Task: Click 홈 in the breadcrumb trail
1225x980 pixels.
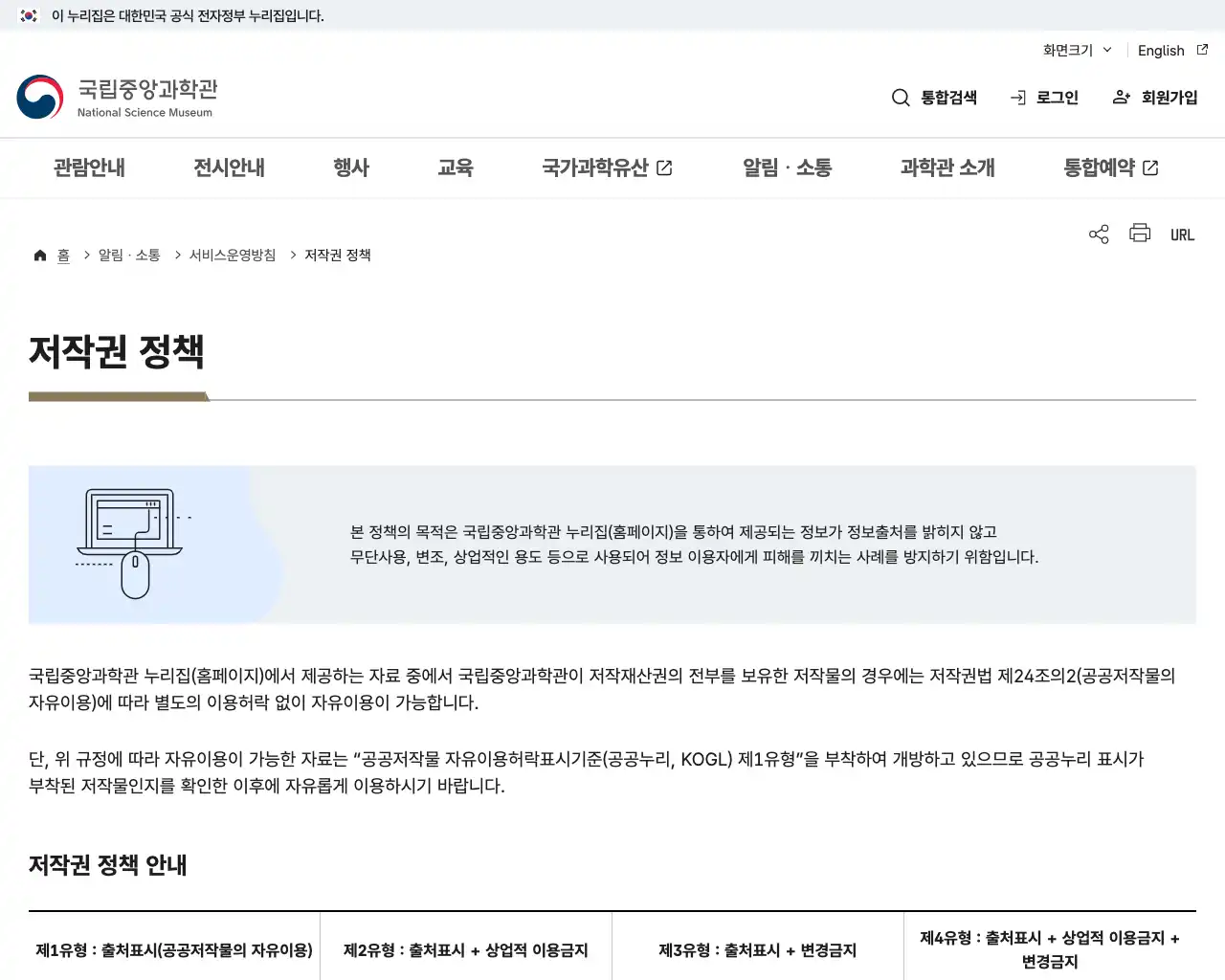Action: tap(63, 255)
